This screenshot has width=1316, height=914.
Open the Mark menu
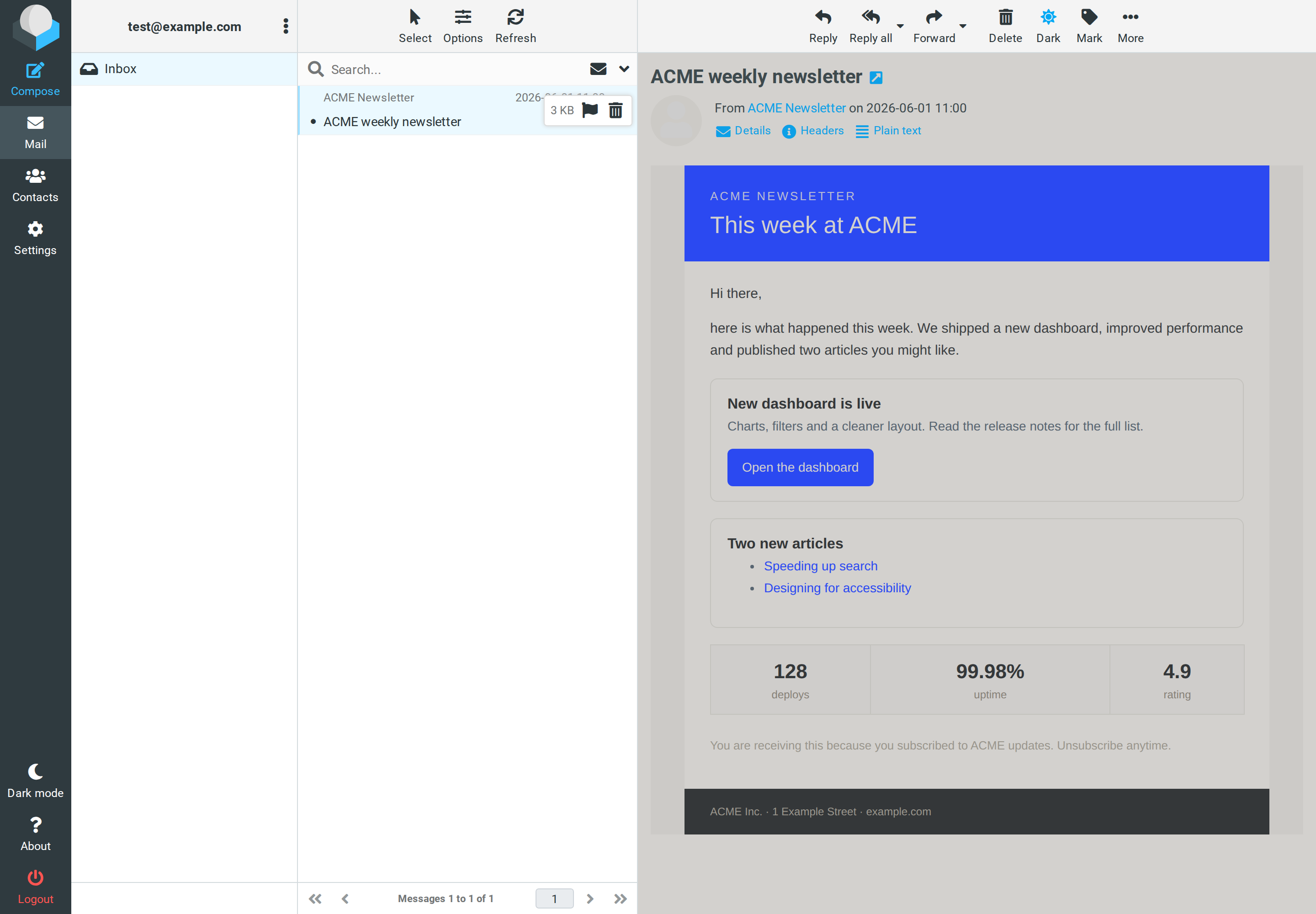(1088, 27)
